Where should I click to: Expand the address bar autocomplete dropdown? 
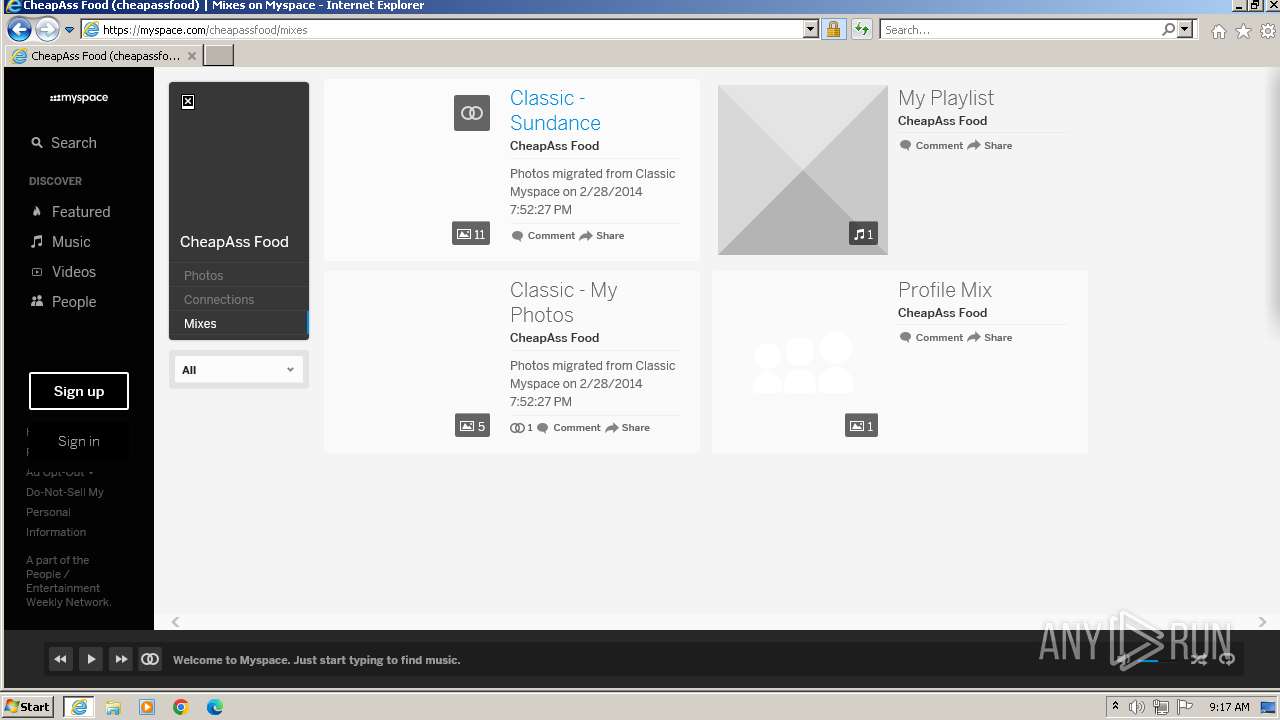tap(811, 30)
